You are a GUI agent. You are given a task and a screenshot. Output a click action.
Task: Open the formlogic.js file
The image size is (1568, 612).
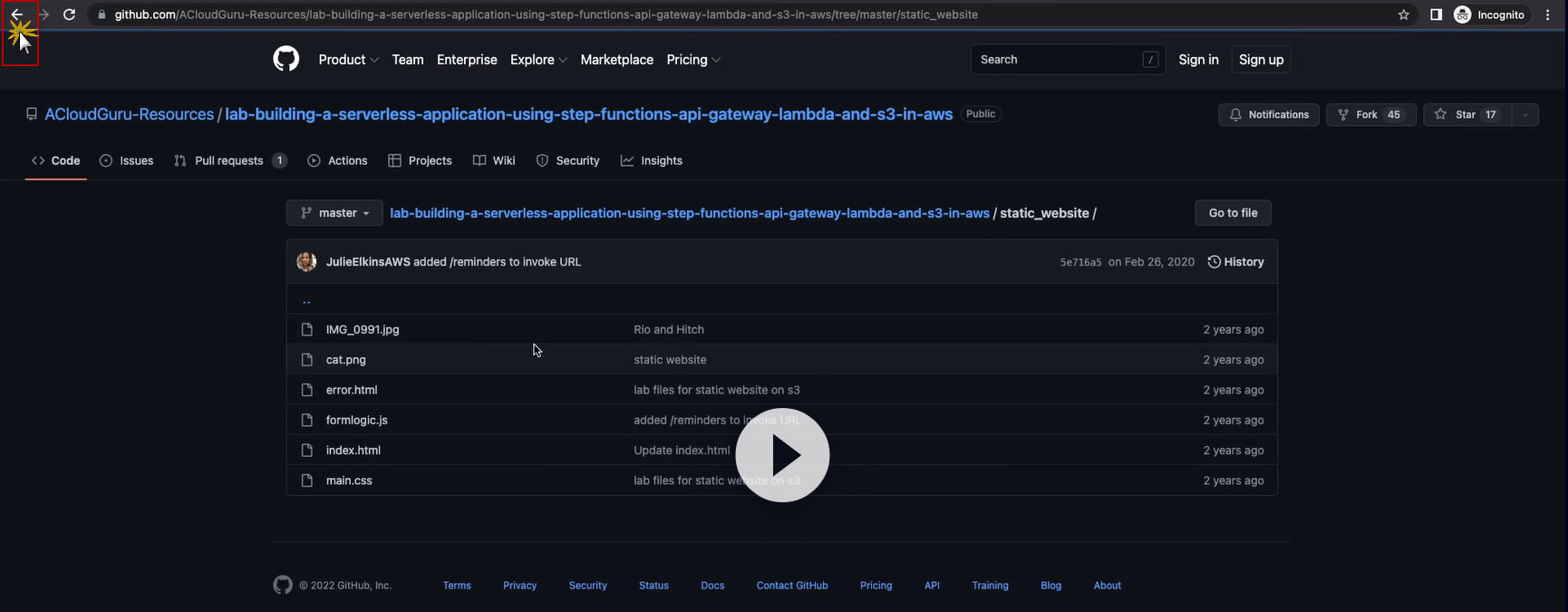(x=357, y=421)
